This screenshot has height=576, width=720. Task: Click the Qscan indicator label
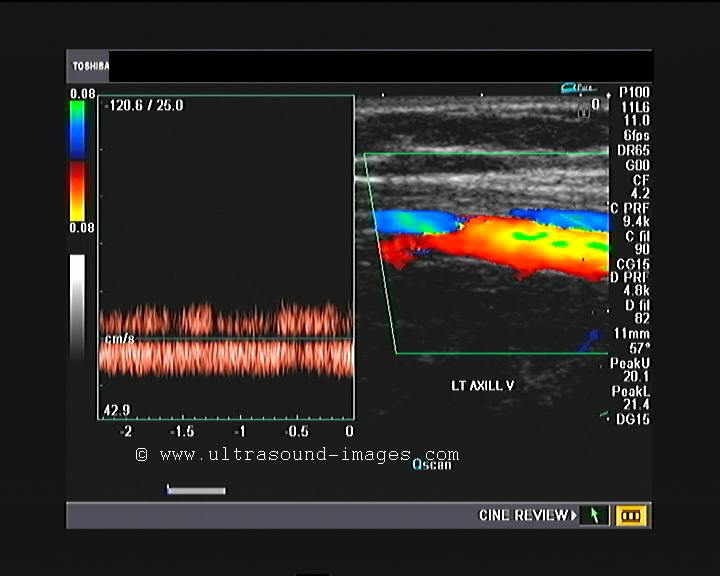pyautogui.click(x=433, y=464)
